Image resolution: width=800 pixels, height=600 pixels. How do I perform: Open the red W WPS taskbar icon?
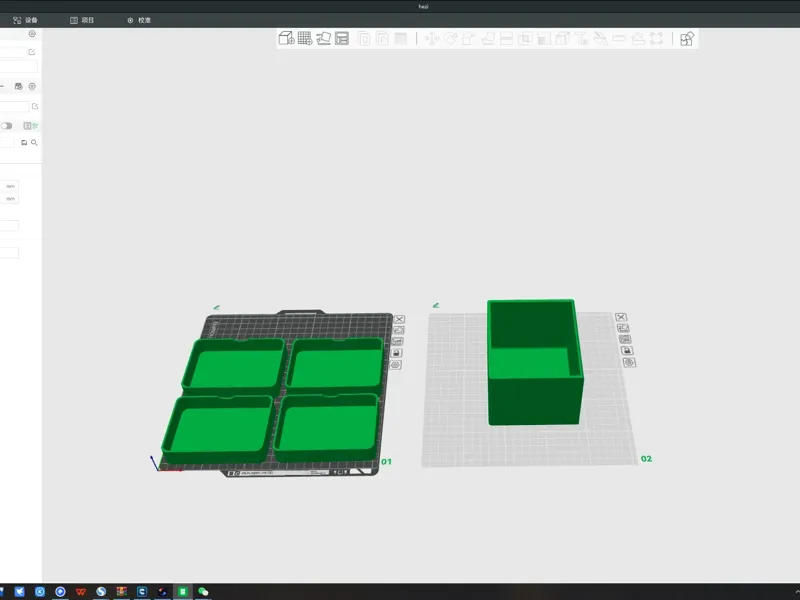coord(81,591)
